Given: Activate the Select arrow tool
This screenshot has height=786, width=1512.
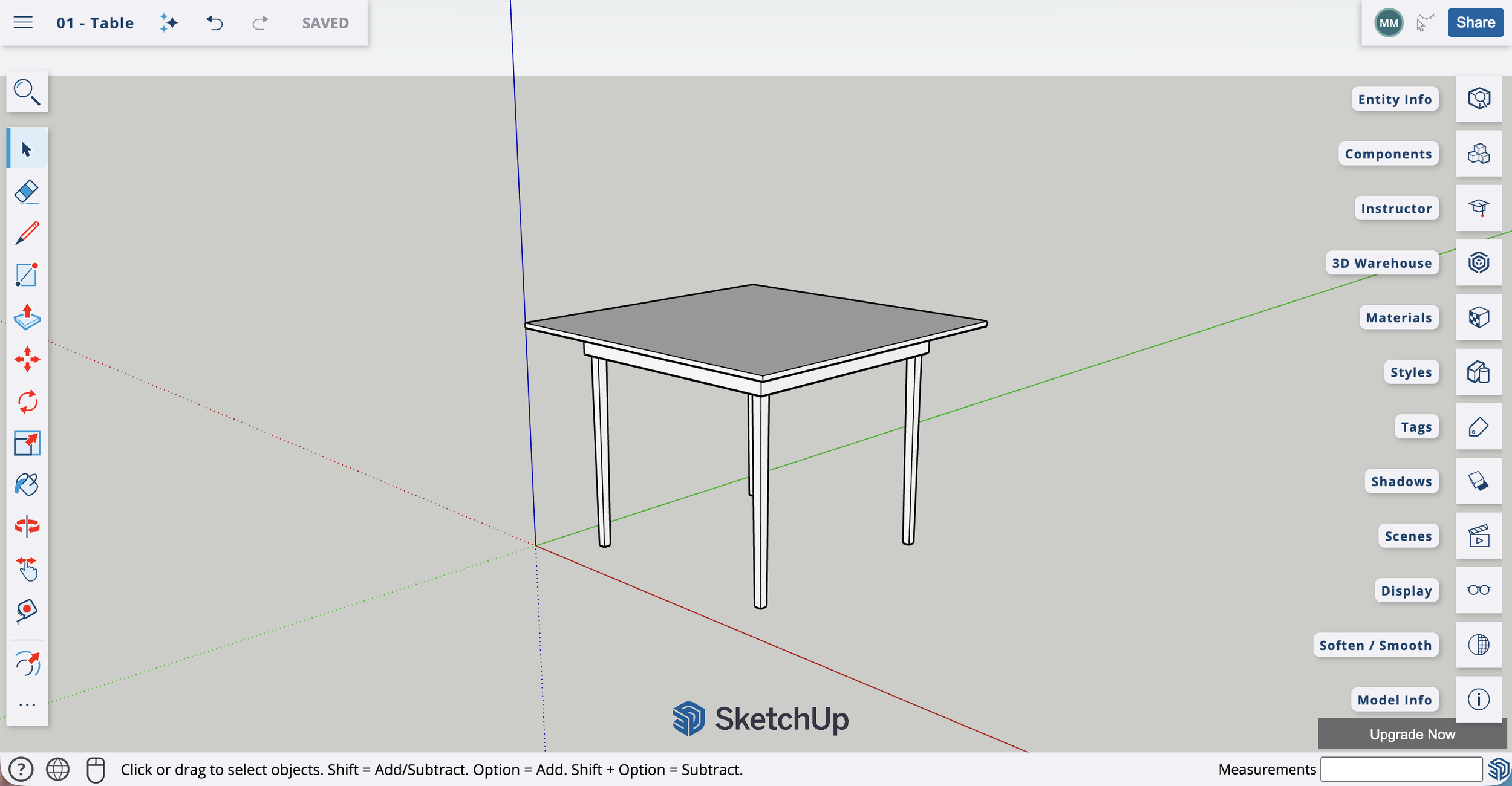Looking at the screenshot, I should click(x=27, y=147).
